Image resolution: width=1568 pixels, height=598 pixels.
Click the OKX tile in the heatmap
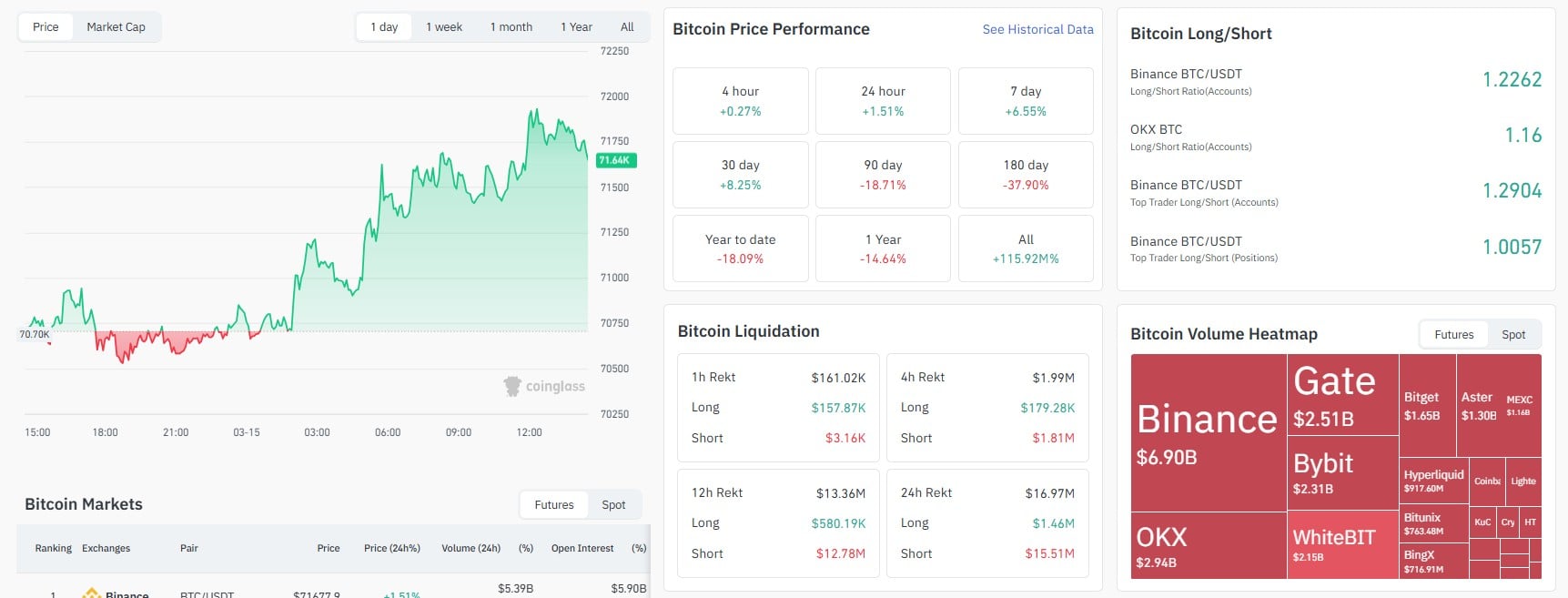coord(1163,544)
